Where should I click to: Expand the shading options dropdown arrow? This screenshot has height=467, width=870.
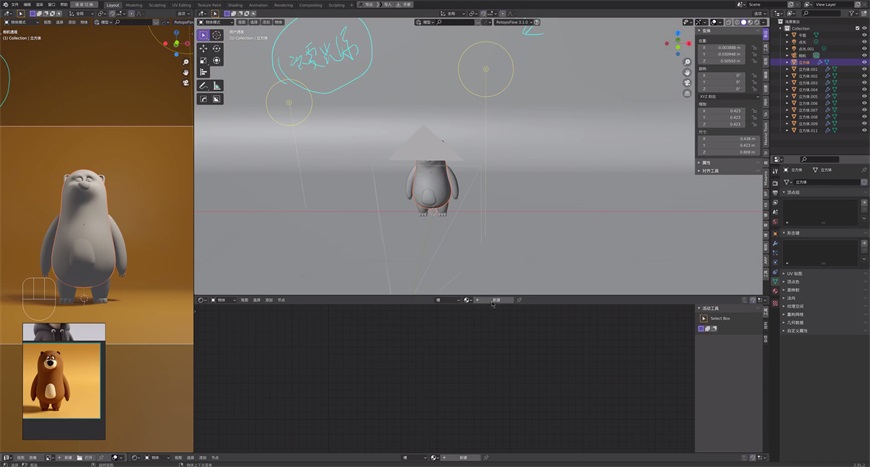click(764, 22)
